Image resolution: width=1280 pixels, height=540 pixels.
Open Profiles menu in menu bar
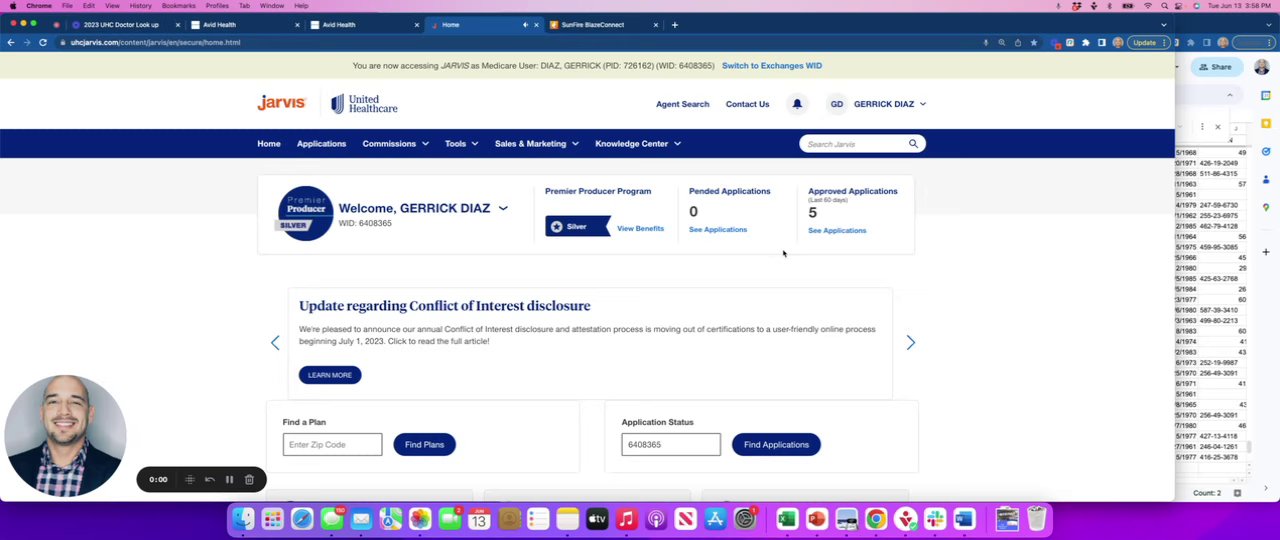click(217, 6)
